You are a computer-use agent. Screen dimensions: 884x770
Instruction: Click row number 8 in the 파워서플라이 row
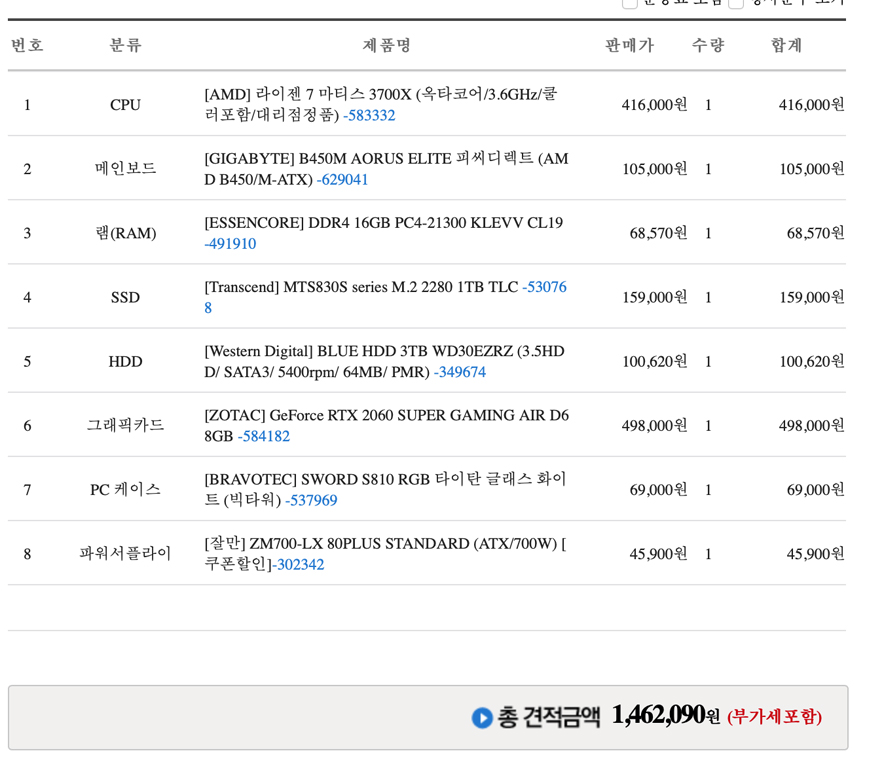pyautogui.click(x=27, y=554)
